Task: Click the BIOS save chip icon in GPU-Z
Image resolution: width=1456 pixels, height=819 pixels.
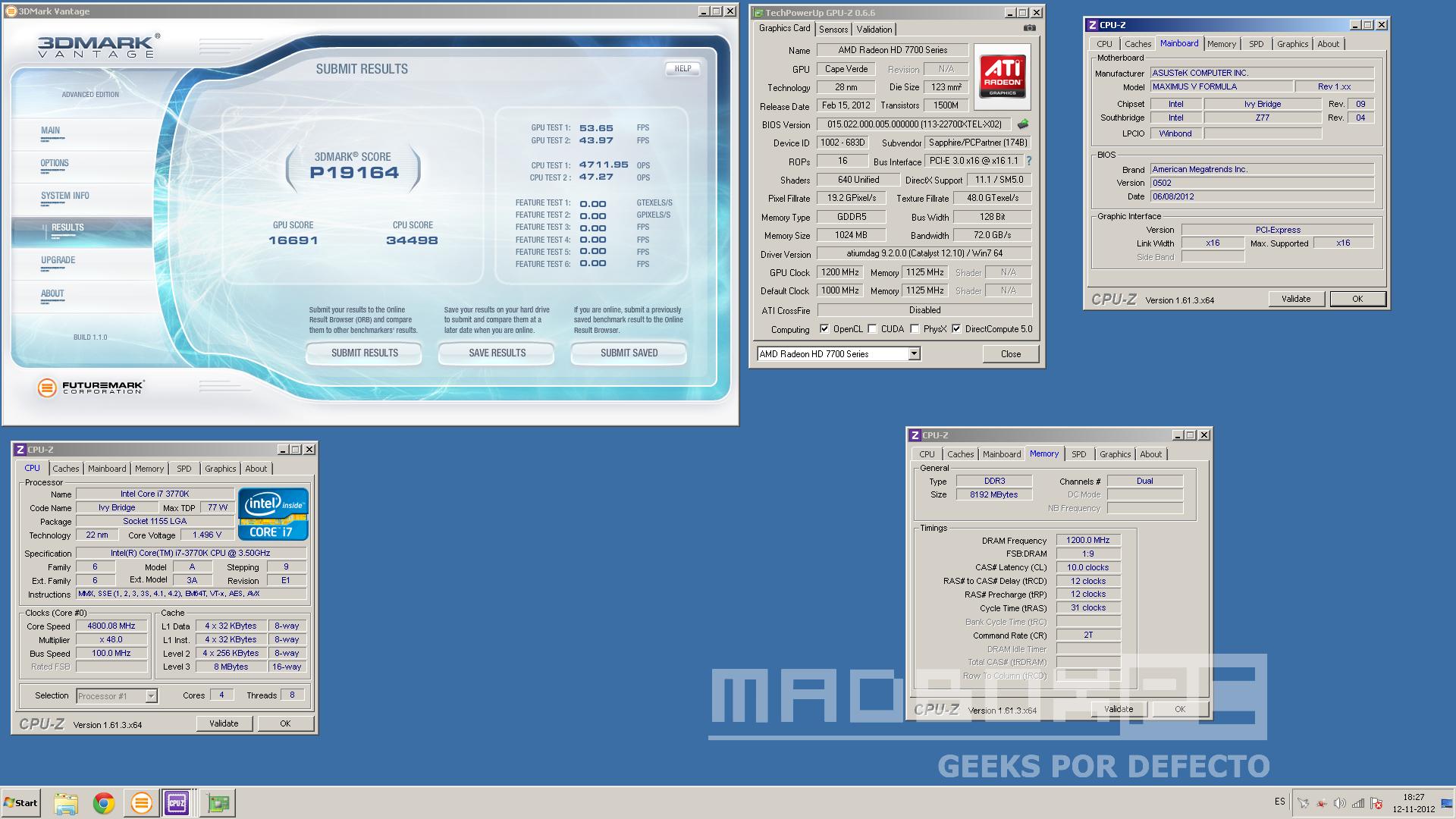Action: pyautogui.click(x=1023, y=124)
